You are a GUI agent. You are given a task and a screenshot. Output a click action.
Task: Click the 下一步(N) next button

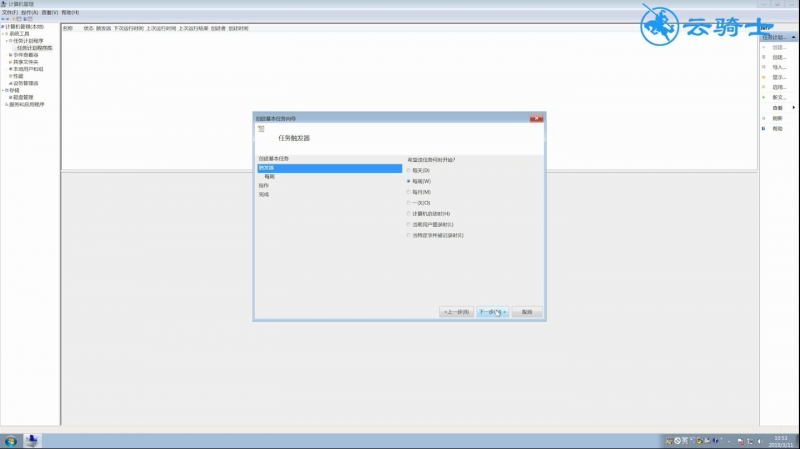[x=492, y=312]
